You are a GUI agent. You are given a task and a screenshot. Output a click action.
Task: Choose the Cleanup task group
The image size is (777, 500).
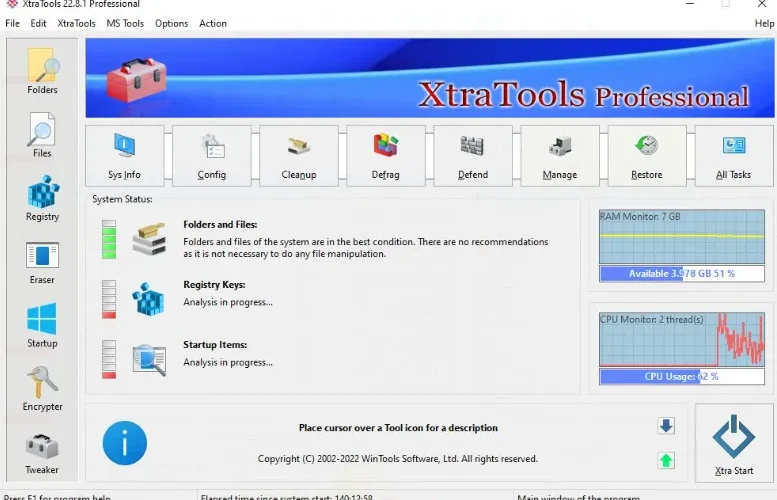point(299,156)
